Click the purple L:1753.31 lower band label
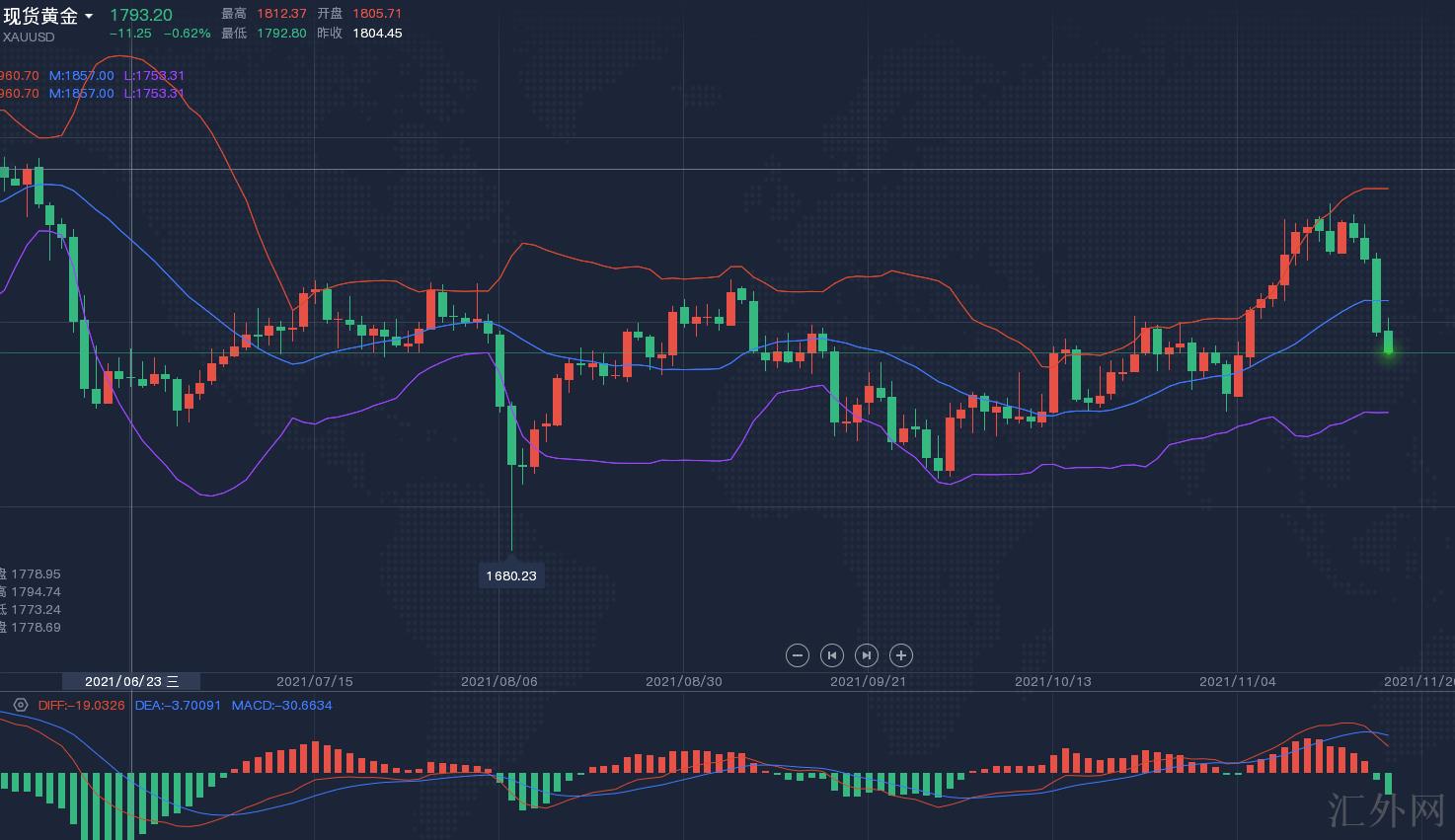The width and height of the screenshot is (1455, 840). (154, 75)
